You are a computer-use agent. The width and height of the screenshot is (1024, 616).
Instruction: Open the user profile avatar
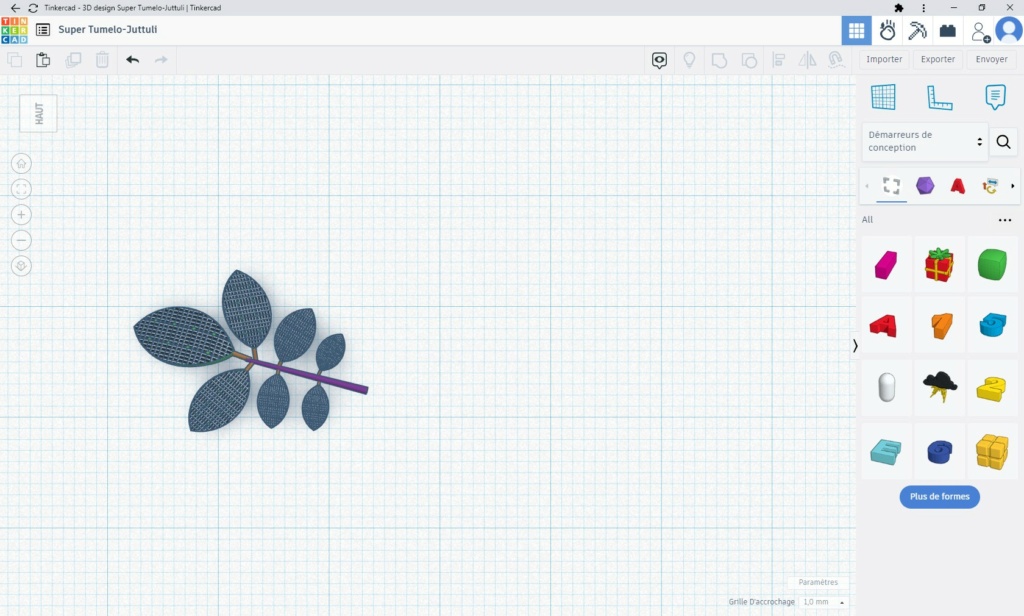click(1009, 30)
